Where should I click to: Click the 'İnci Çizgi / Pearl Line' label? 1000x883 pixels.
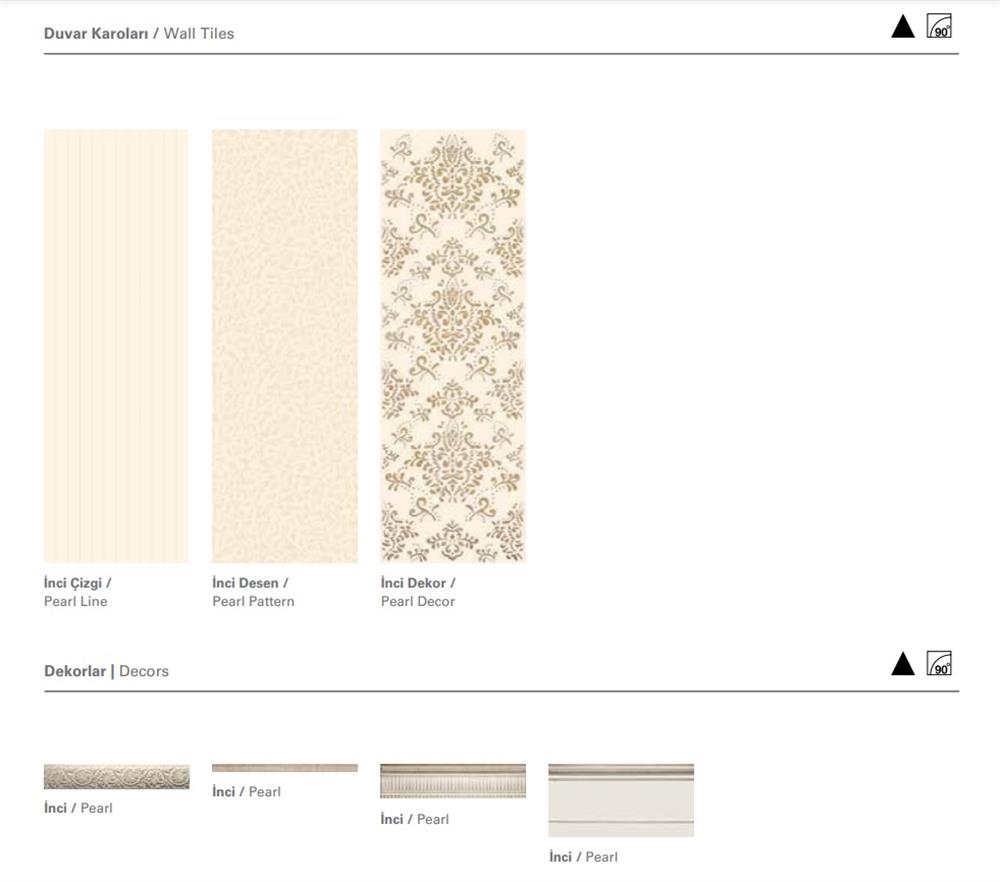click(77, 592)
